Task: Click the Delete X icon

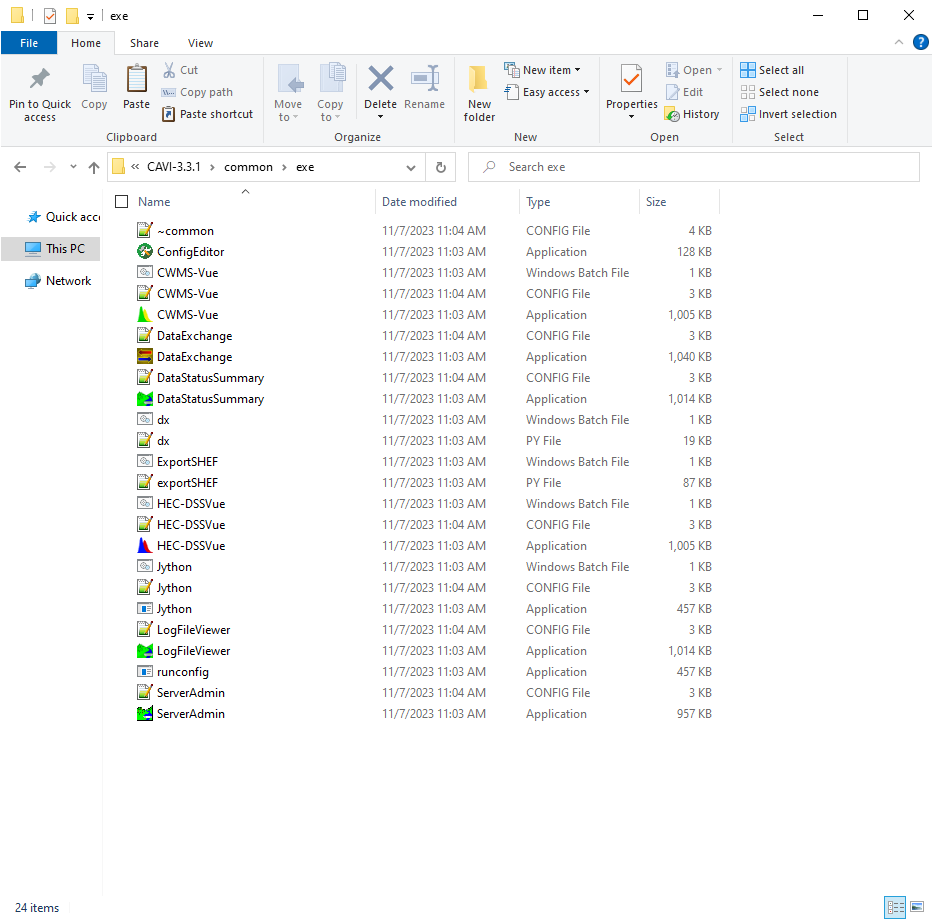Action: [x=380, y=79]
